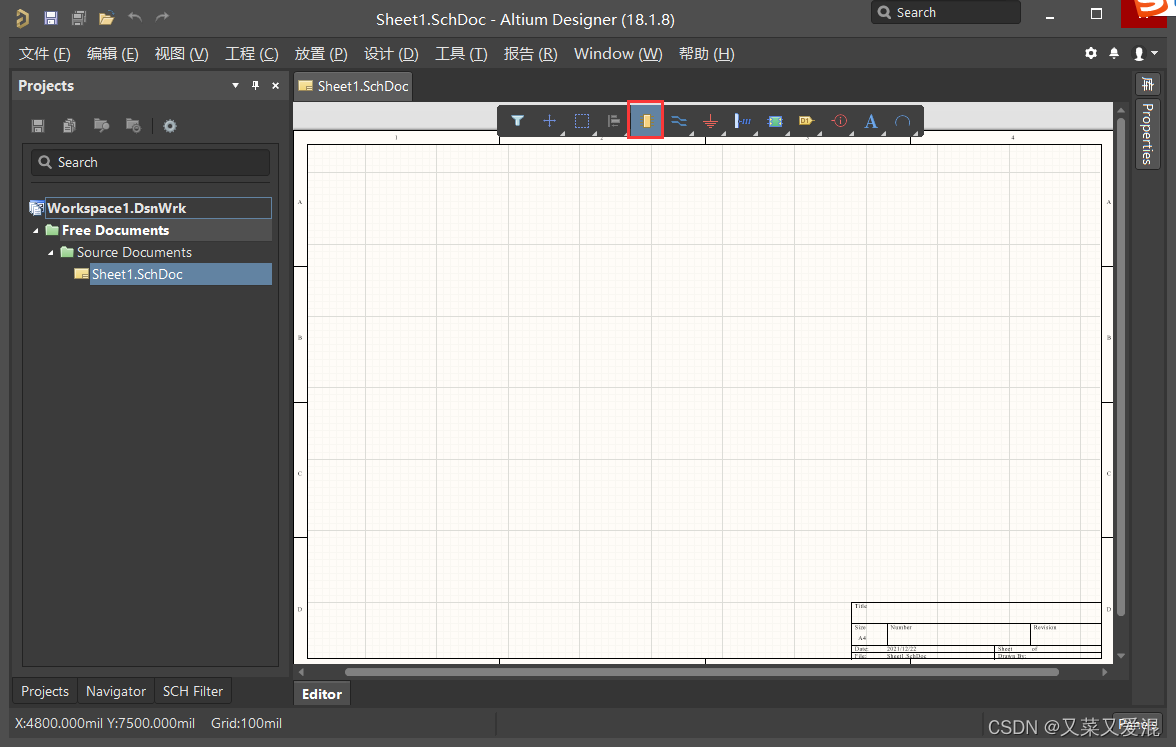Click the Place Sheet Symbol icon
Image resolution: width=1176 pixels, height=747 pixels.
pyautogui.click(x=774, y=121)
